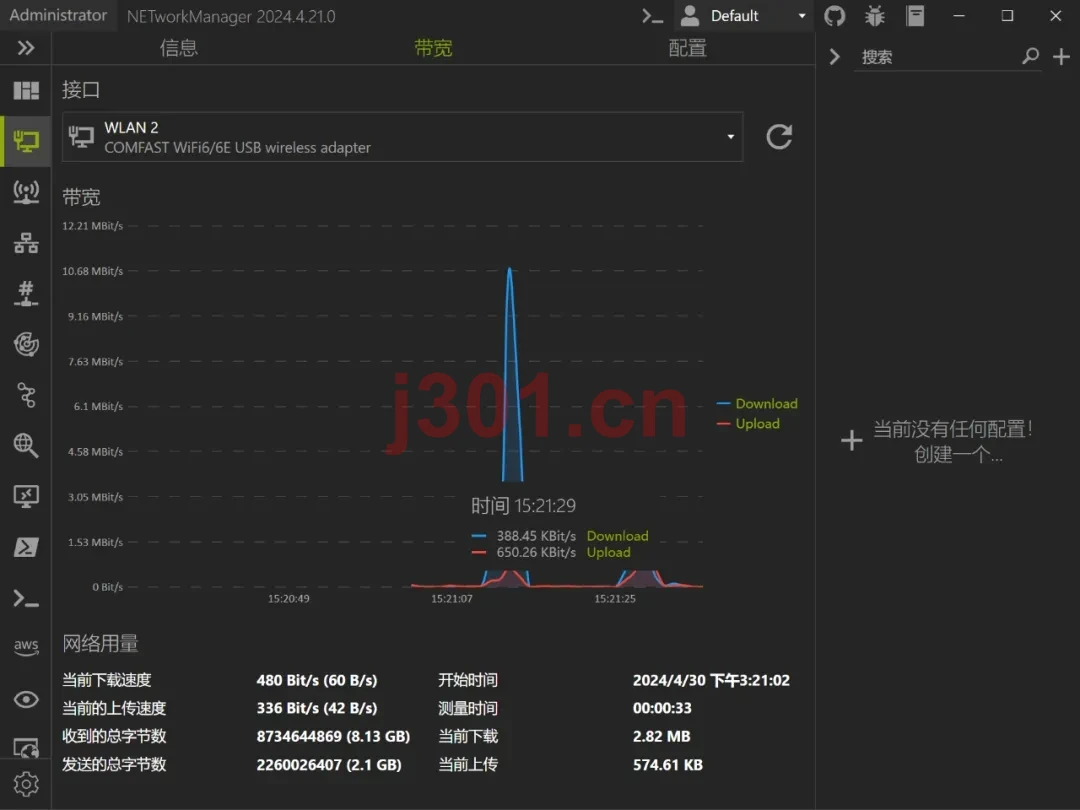Click 创建一个 to create a profile

[957, 455]
